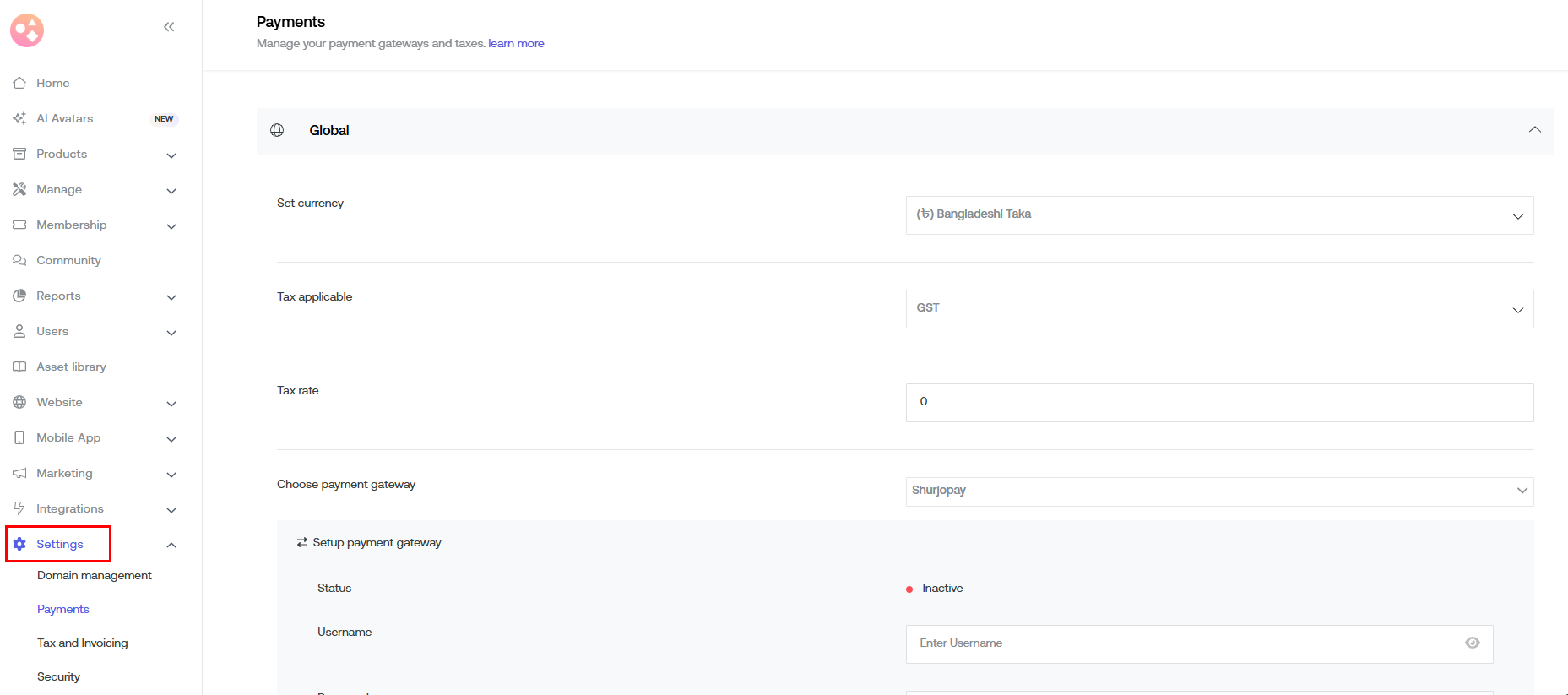Click the Home house icon
1568x695 pixels.
pyautogui.click(x=19, y=83)
